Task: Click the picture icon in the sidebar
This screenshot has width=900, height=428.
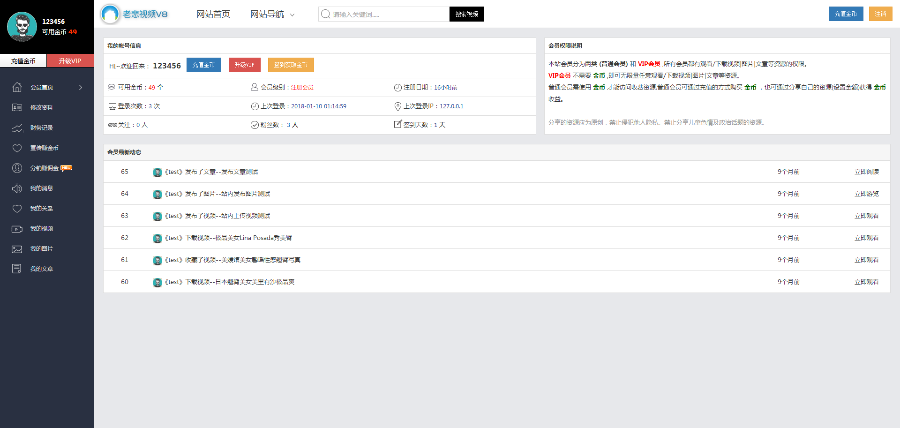Action: (17, 248)
